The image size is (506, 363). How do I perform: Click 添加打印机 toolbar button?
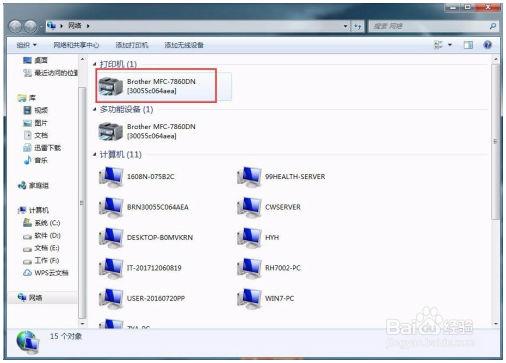tap(132, 45)
